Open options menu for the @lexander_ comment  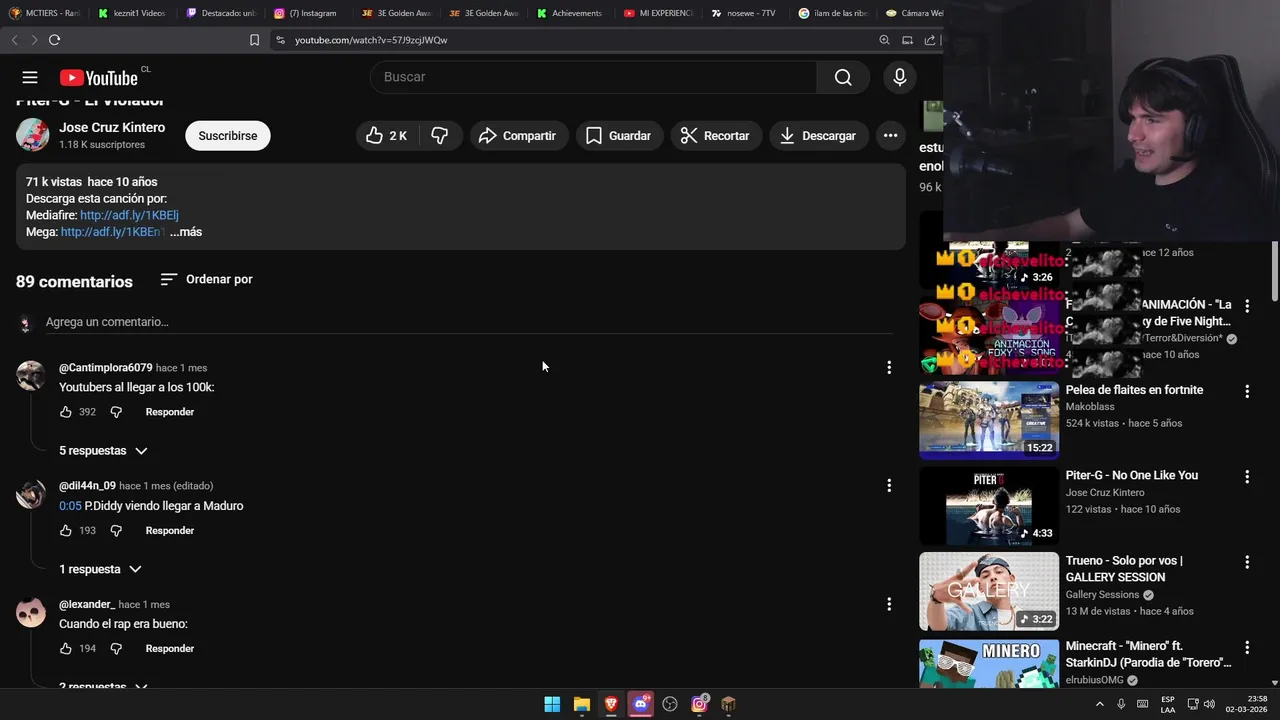(x=889, y=604)
